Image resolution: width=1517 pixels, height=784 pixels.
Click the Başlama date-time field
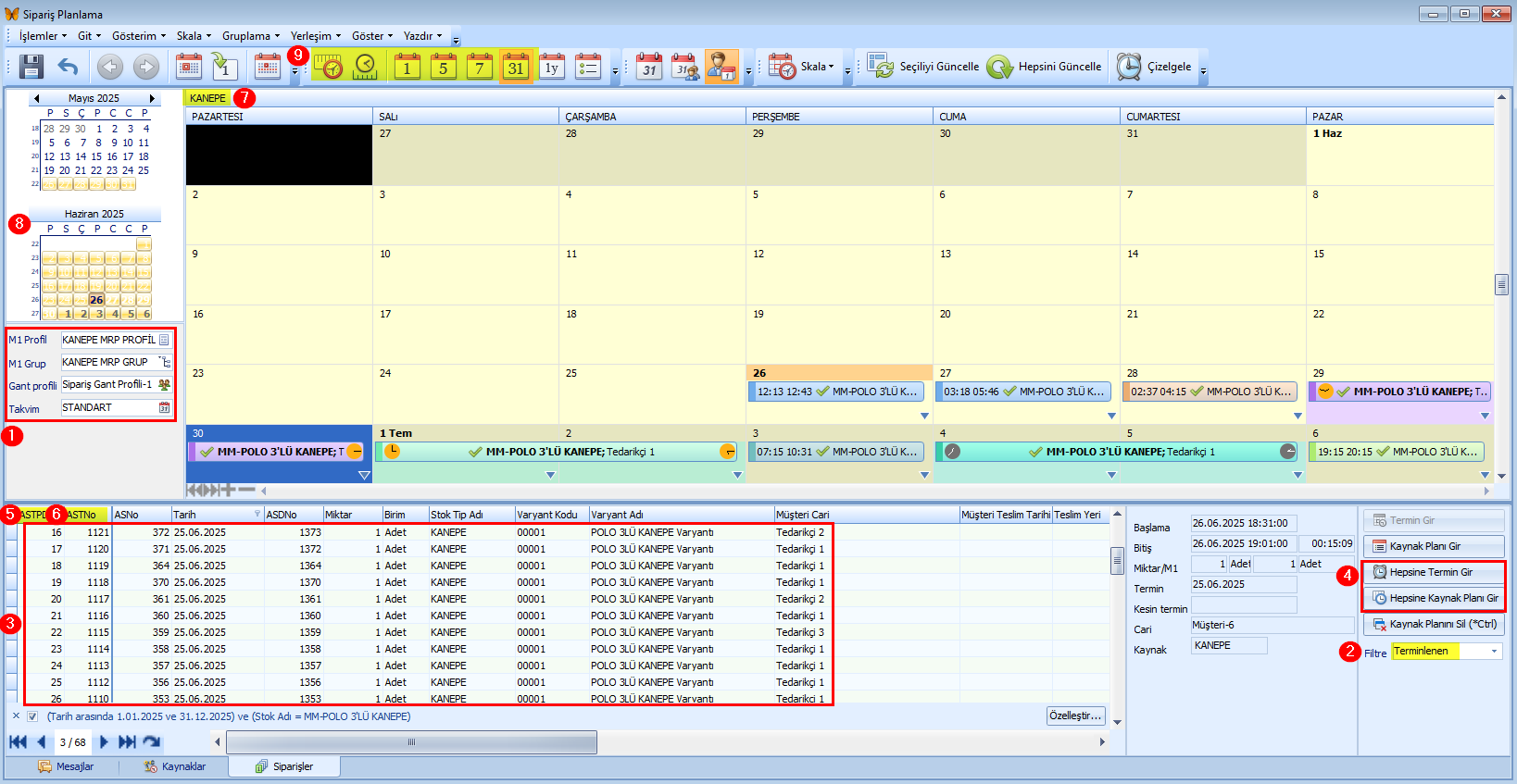point(1244,523)
